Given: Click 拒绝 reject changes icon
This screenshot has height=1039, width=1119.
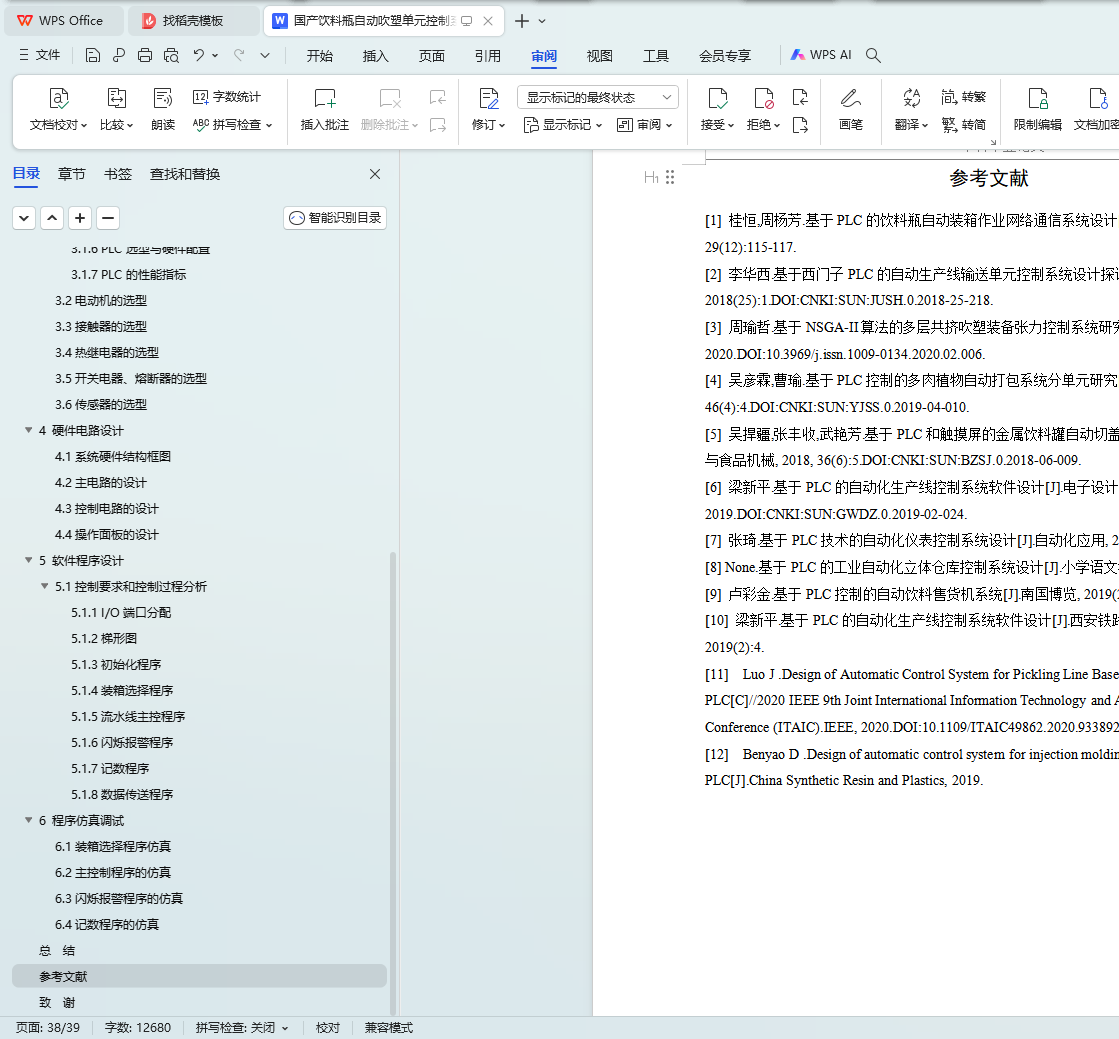Looking at the screenshot, I should point(764,98).
